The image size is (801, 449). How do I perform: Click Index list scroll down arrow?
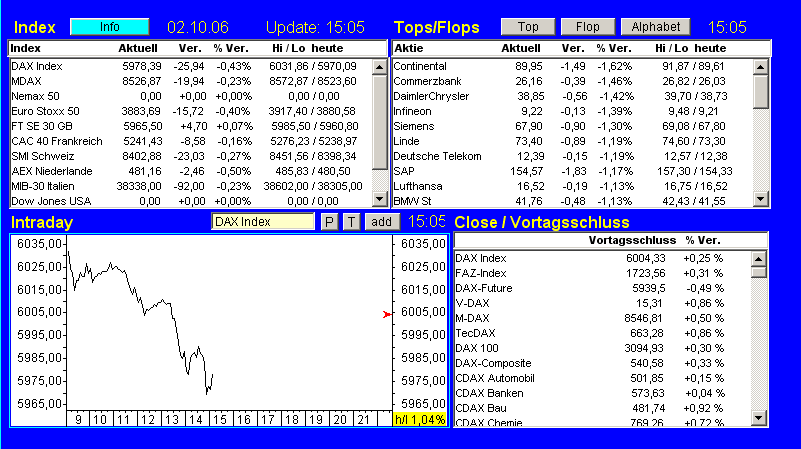tap(380, 199)
